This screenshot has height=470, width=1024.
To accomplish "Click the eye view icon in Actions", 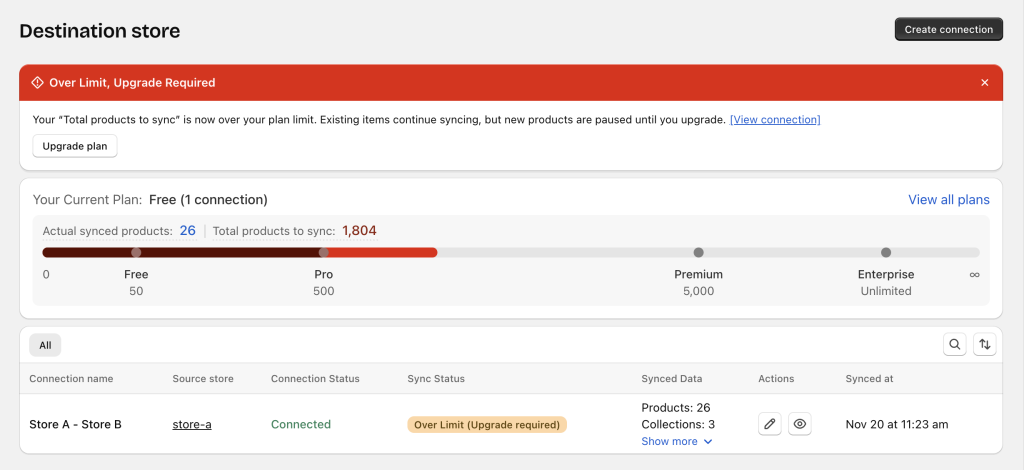I will pos(799,424).
